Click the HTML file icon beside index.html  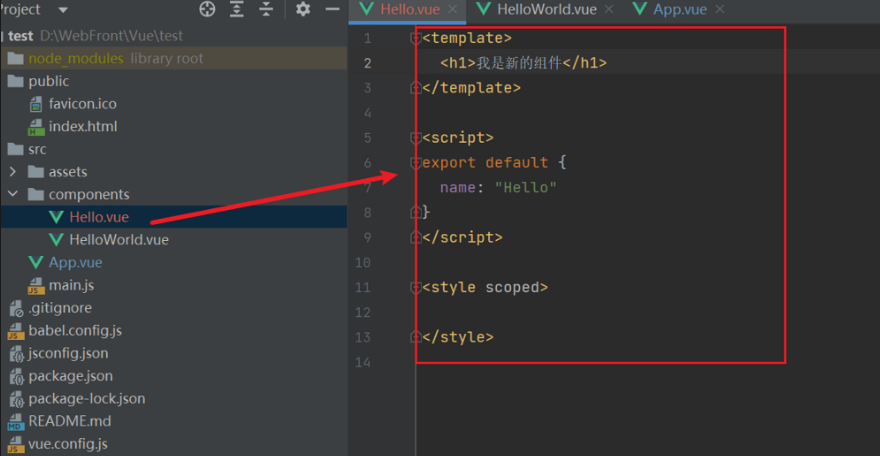[x=36, y=127]
